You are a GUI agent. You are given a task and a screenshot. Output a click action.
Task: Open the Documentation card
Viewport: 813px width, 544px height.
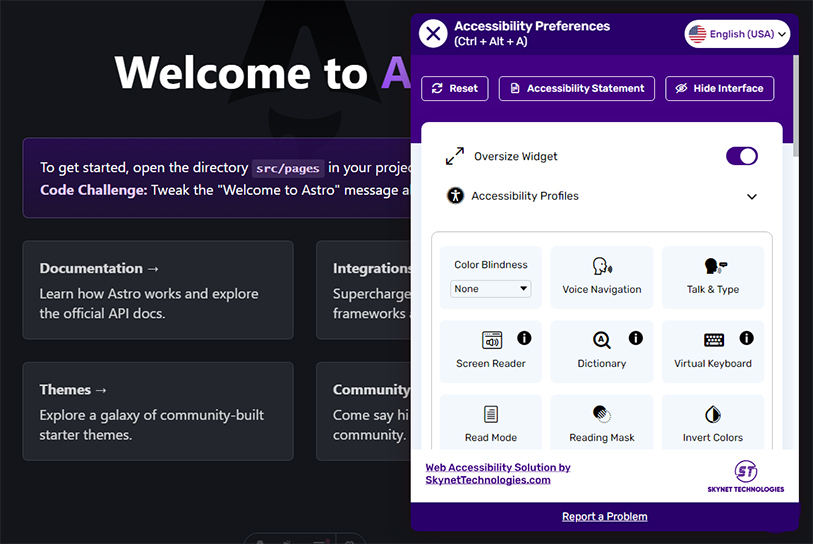[158, 290]
